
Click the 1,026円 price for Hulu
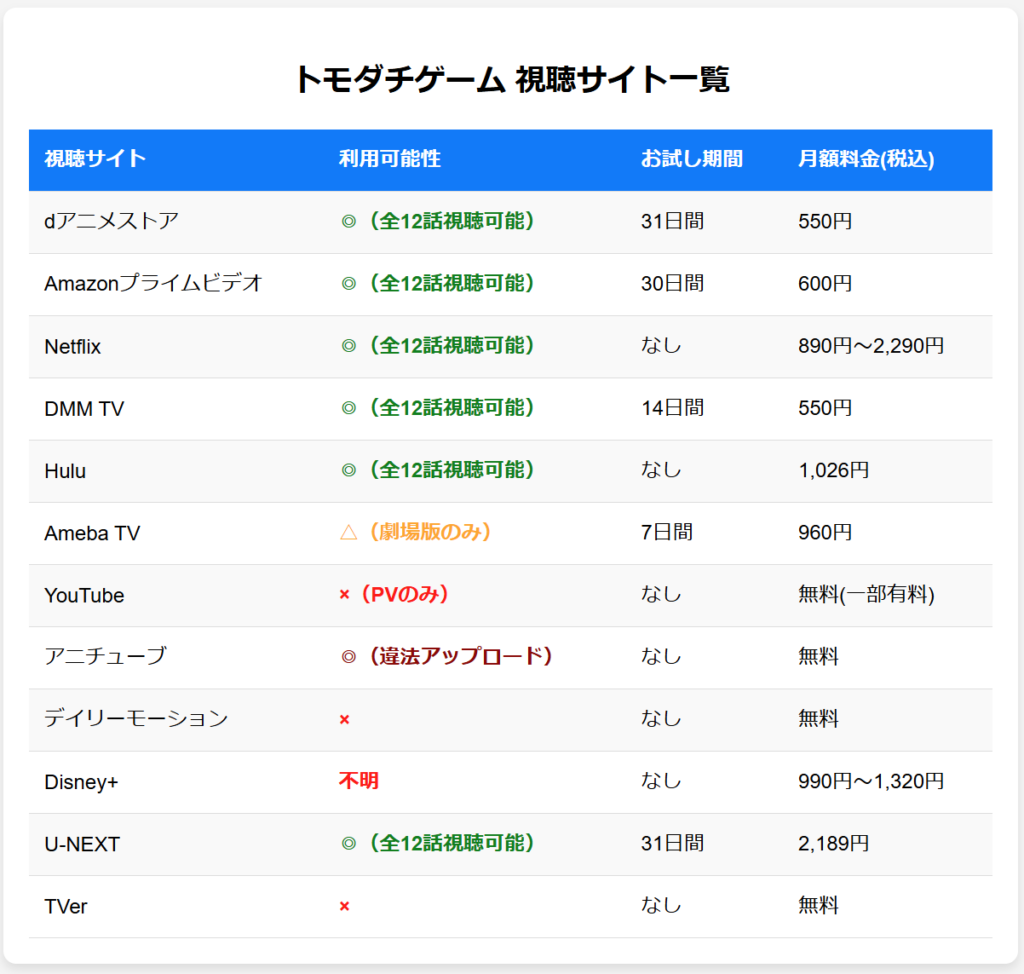point(834,470)
